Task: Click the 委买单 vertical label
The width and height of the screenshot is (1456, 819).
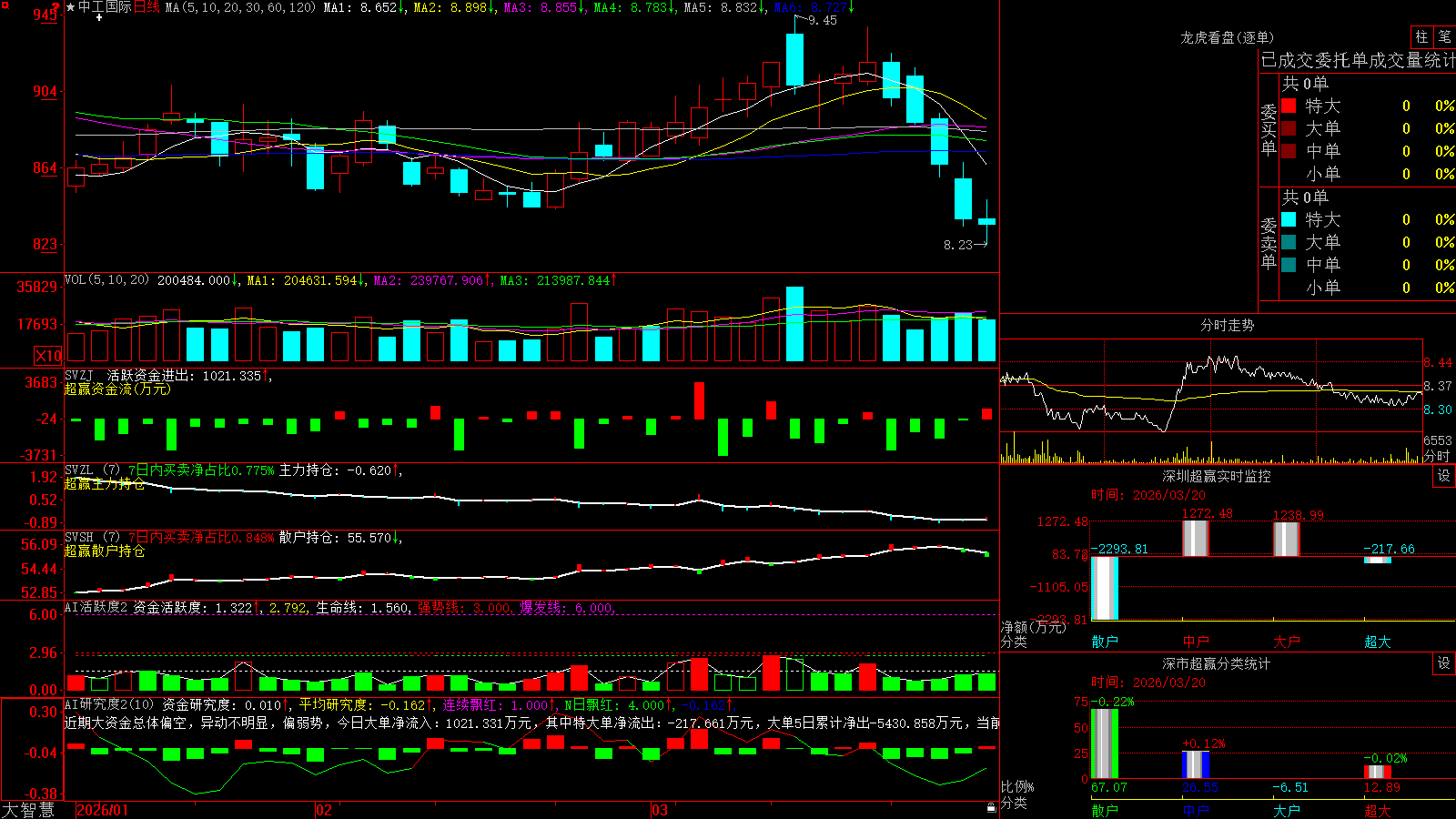Action: click(1269, 129)
